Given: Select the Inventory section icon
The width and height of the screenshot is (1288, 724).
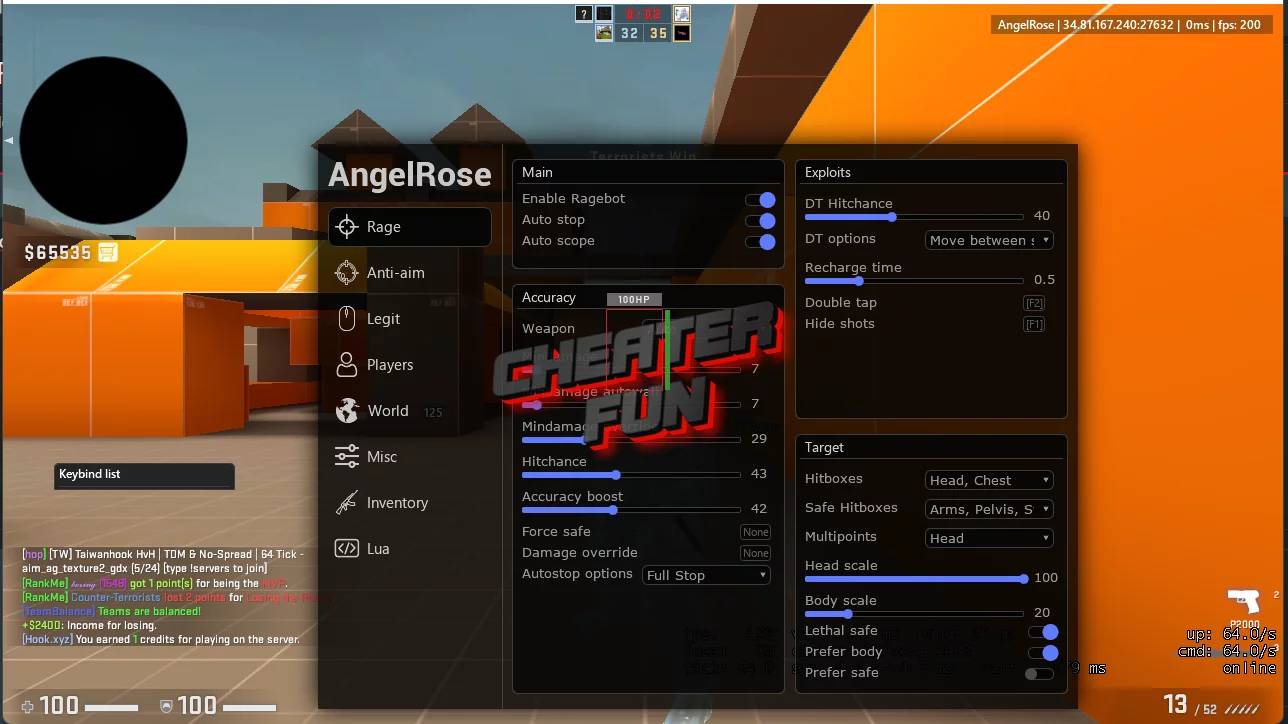Looking at the screenshot, I should pos(346,503).
